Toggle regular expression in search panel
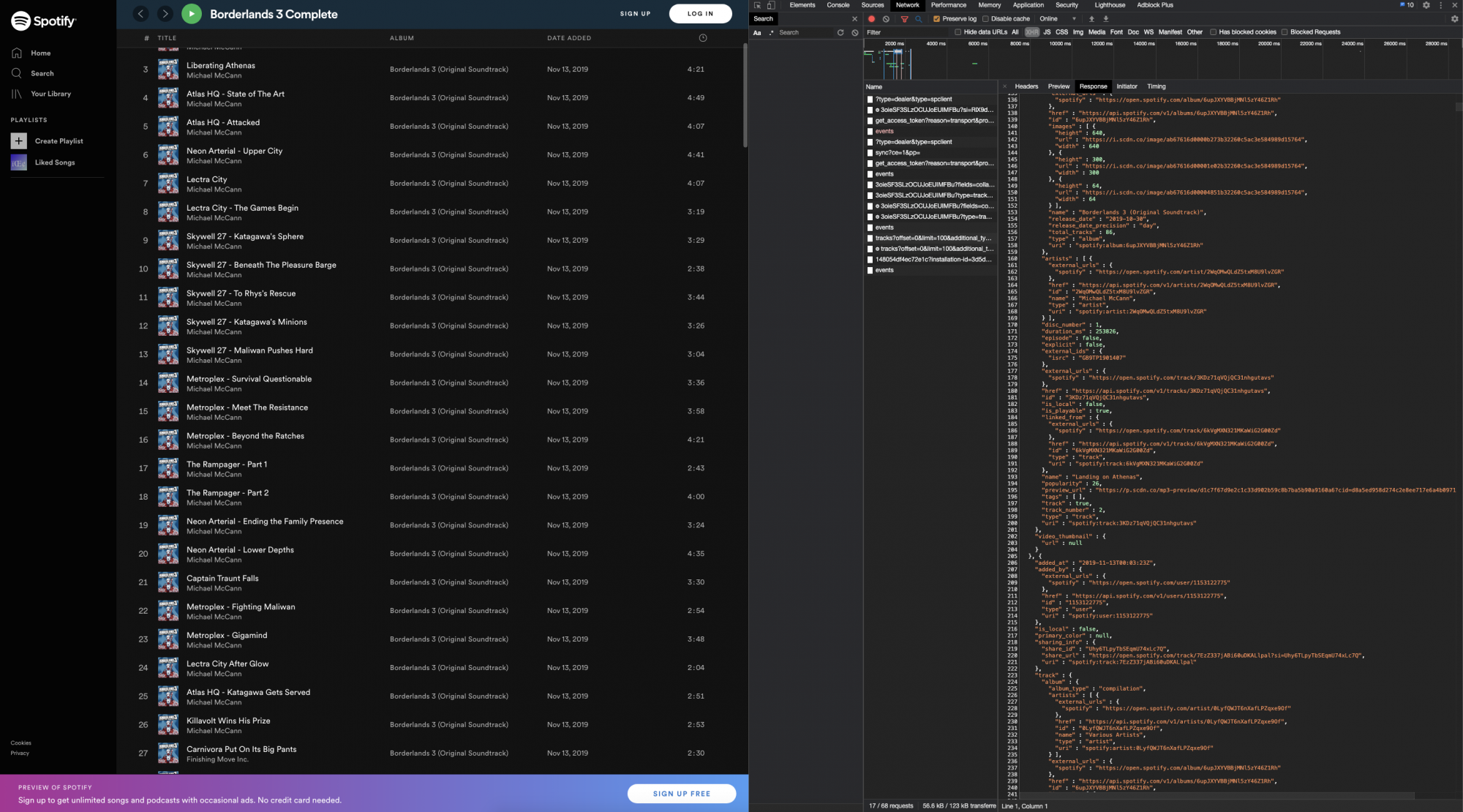This screenshot has width=1463, height=812. pos(771,32)
